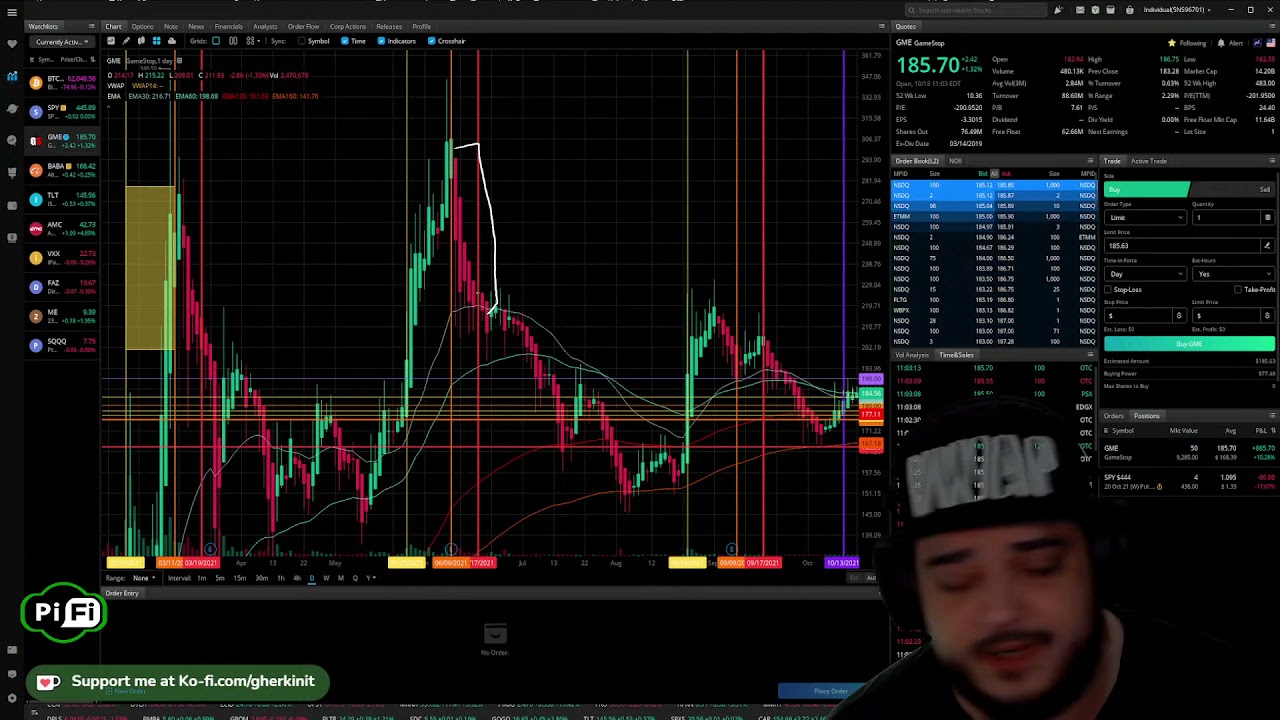This screenshot has height=720, width=1280.
Task: Click the four-square layout icon in chart toolbar
Action: coord(156,41)
